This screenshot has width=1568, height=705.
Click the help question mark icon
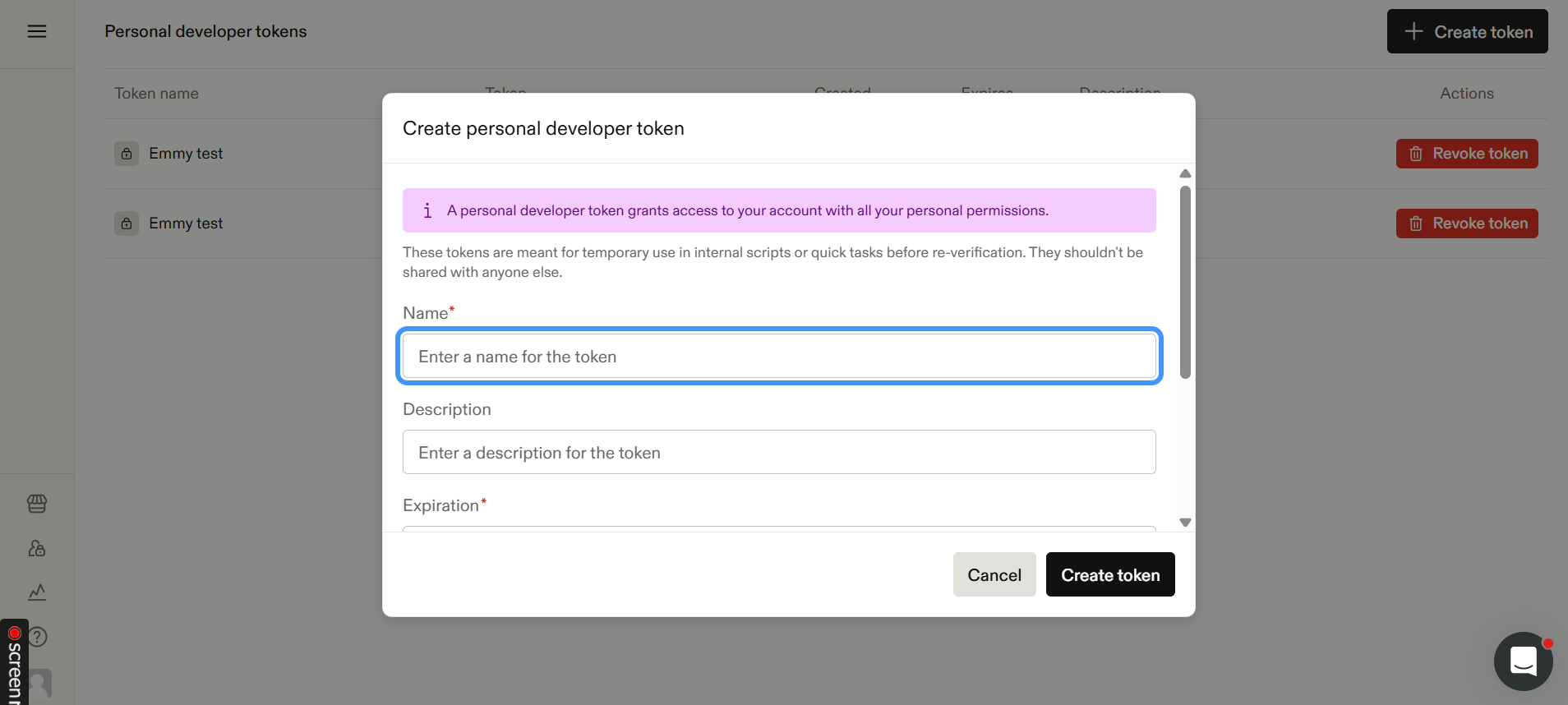click(38, 637)
